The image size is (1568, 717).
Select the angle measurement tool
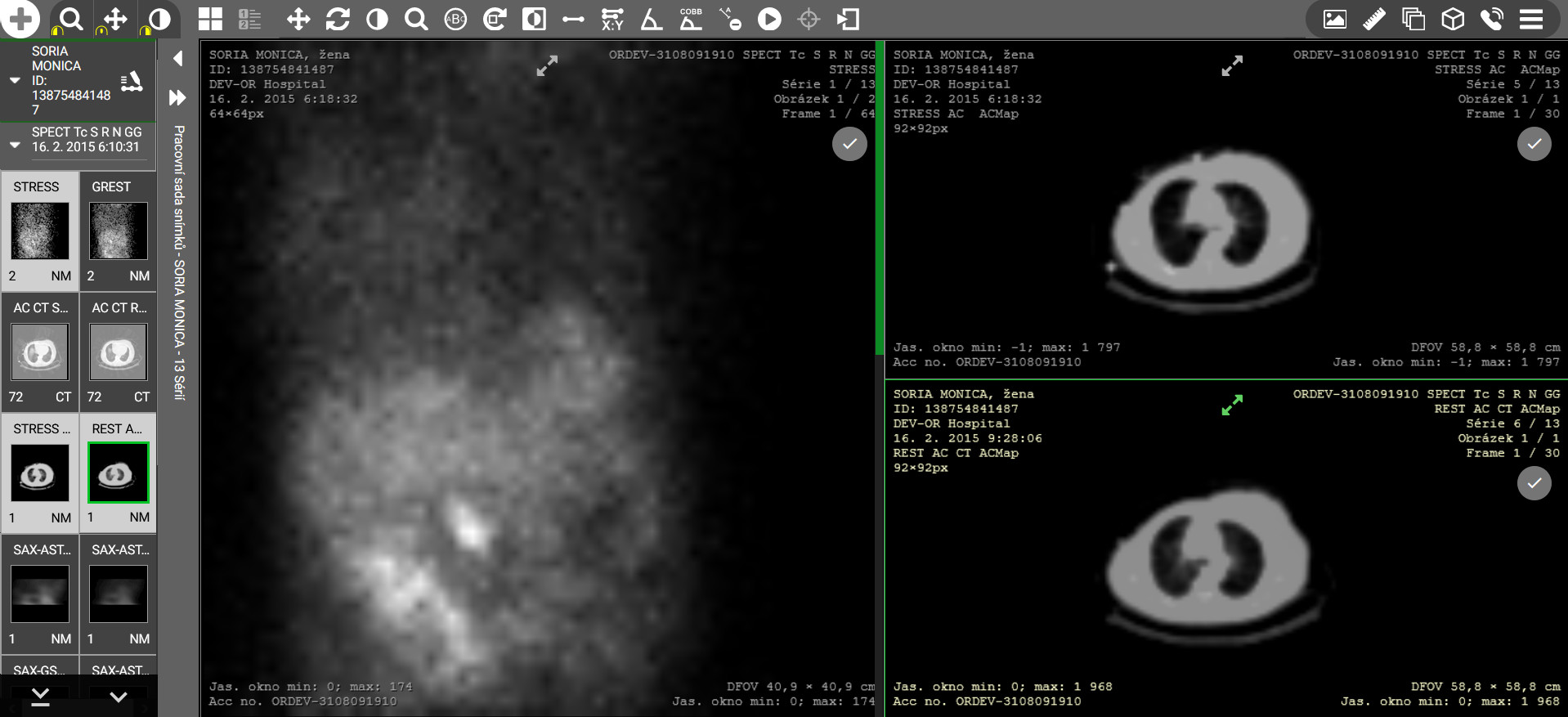point(652,19)
